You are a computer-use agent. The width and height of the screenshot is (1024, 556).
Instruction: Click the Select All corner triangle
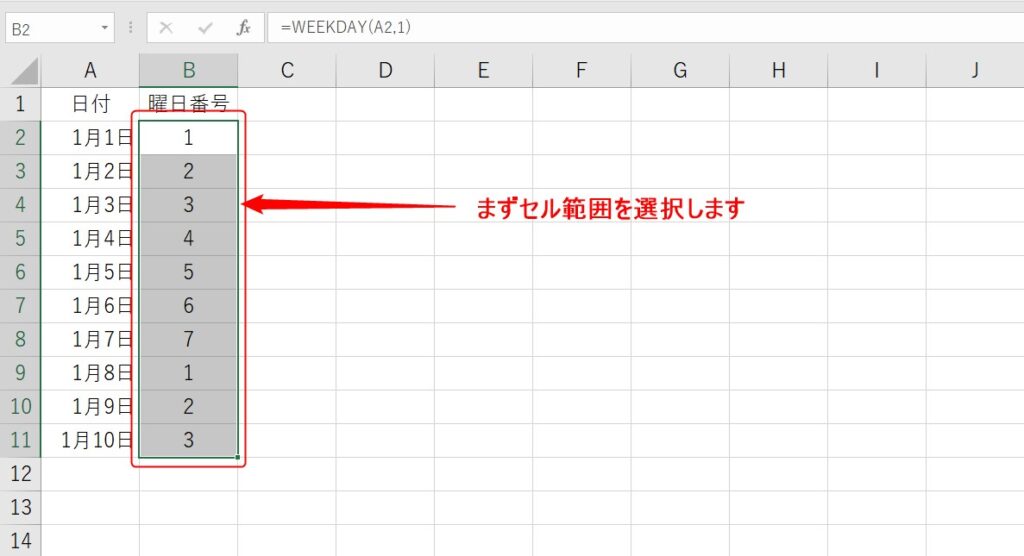point(24,71)
